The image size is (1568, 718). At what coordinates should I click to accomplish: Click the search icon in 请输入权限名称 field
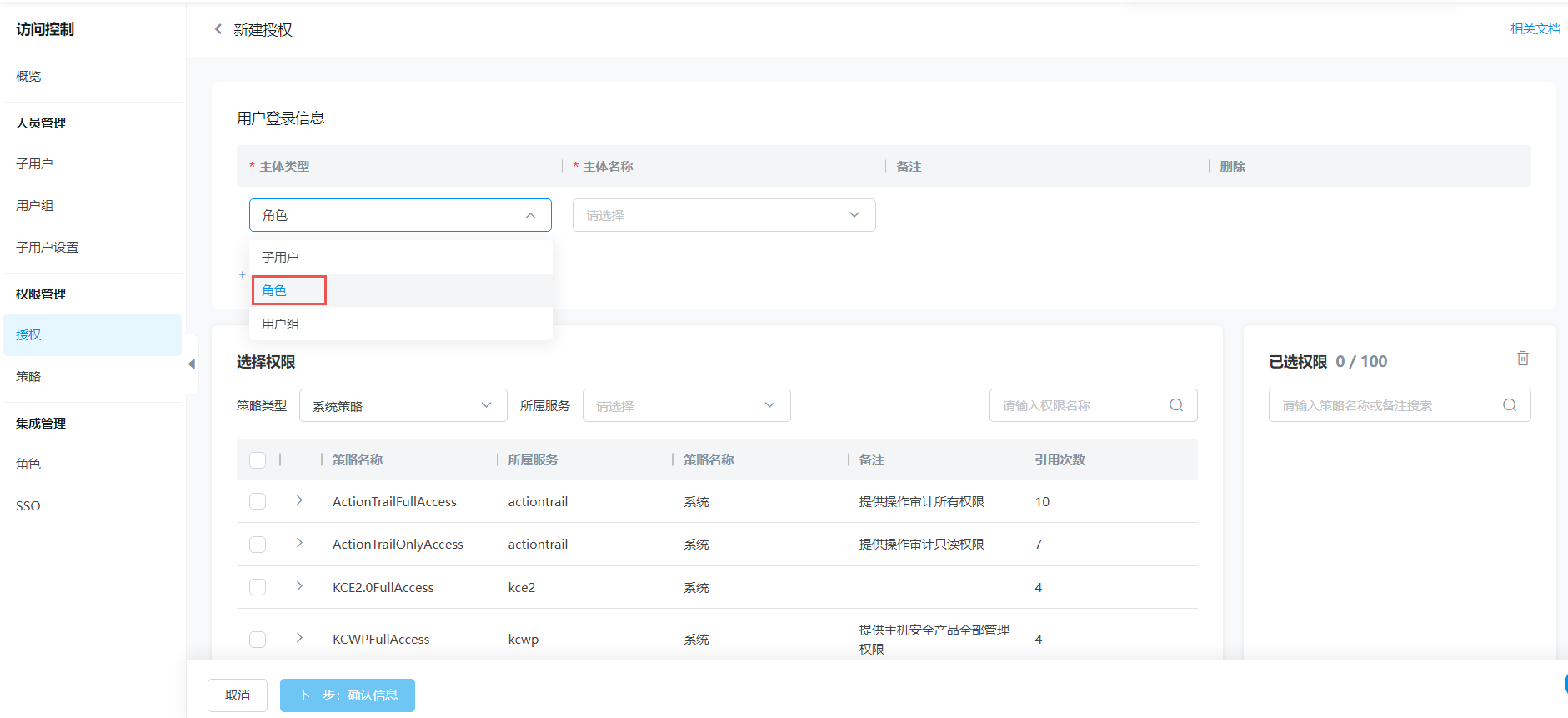[x=1175, y=405]
